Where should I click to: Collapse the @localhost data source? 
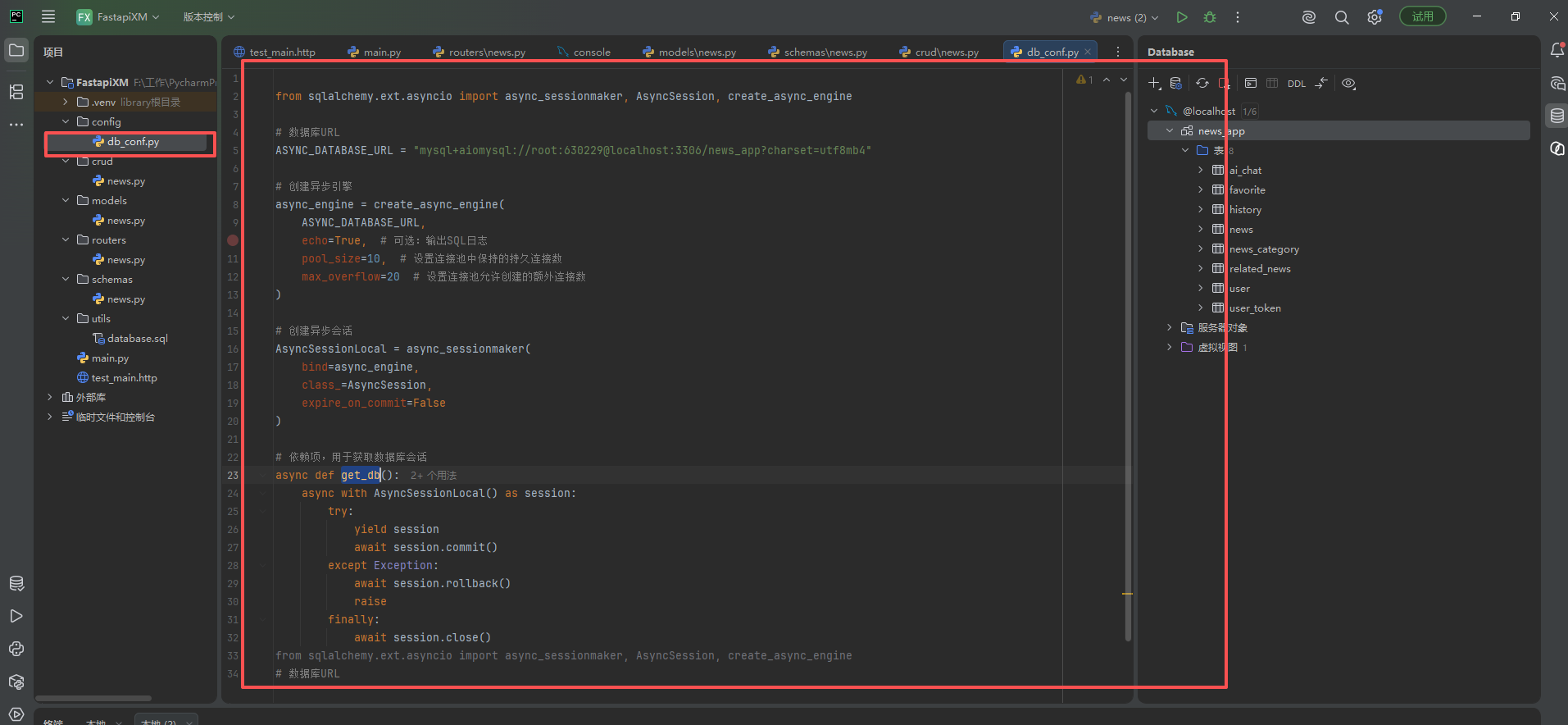pyautogui.click(x=1154, y=111)
